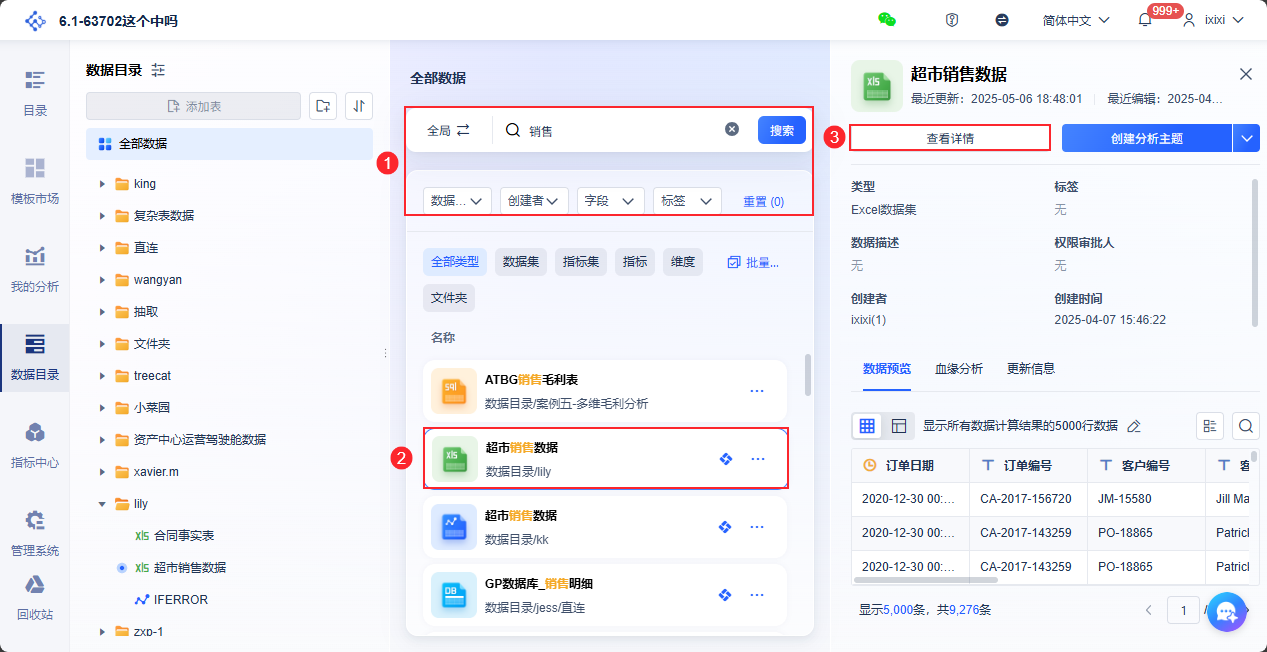Open the round message icon in header

click(x=1002, y=20)
